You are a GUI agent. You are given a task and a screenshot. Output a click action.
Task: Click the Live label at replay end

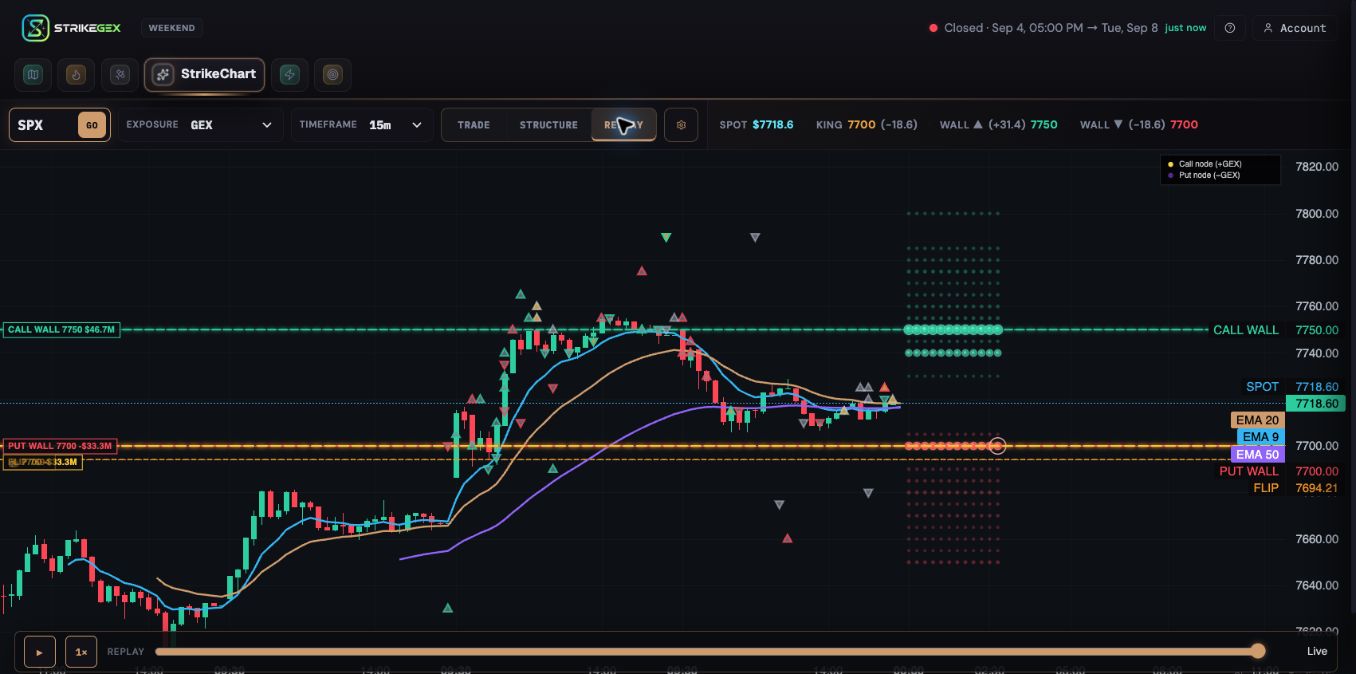(x=1317, y=652)
